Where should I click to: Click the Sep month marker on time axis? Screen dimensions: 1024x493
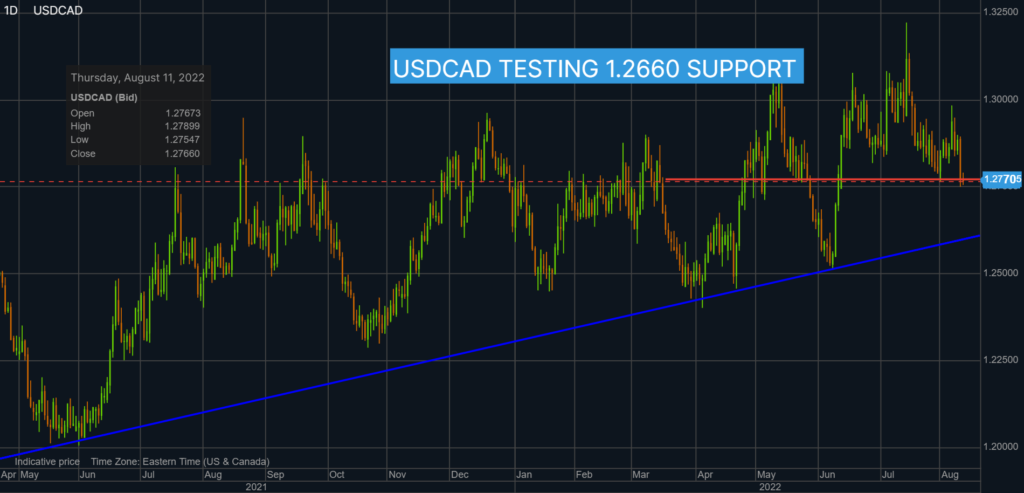(277, 476)
